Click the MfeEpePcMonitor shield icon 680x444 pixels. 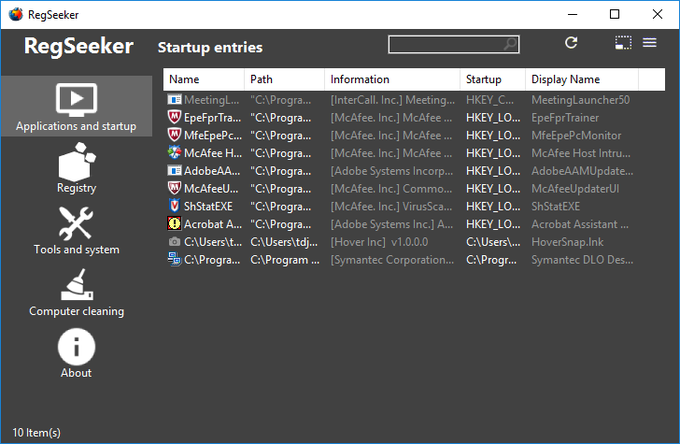tap(174, 135)
